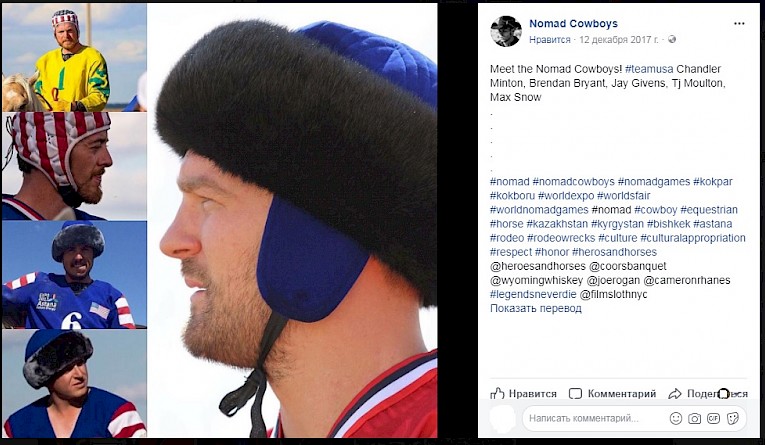This screenshot has height=445, width=765.
Task: Share the post via Поделиться
Action: coord(708,394)
